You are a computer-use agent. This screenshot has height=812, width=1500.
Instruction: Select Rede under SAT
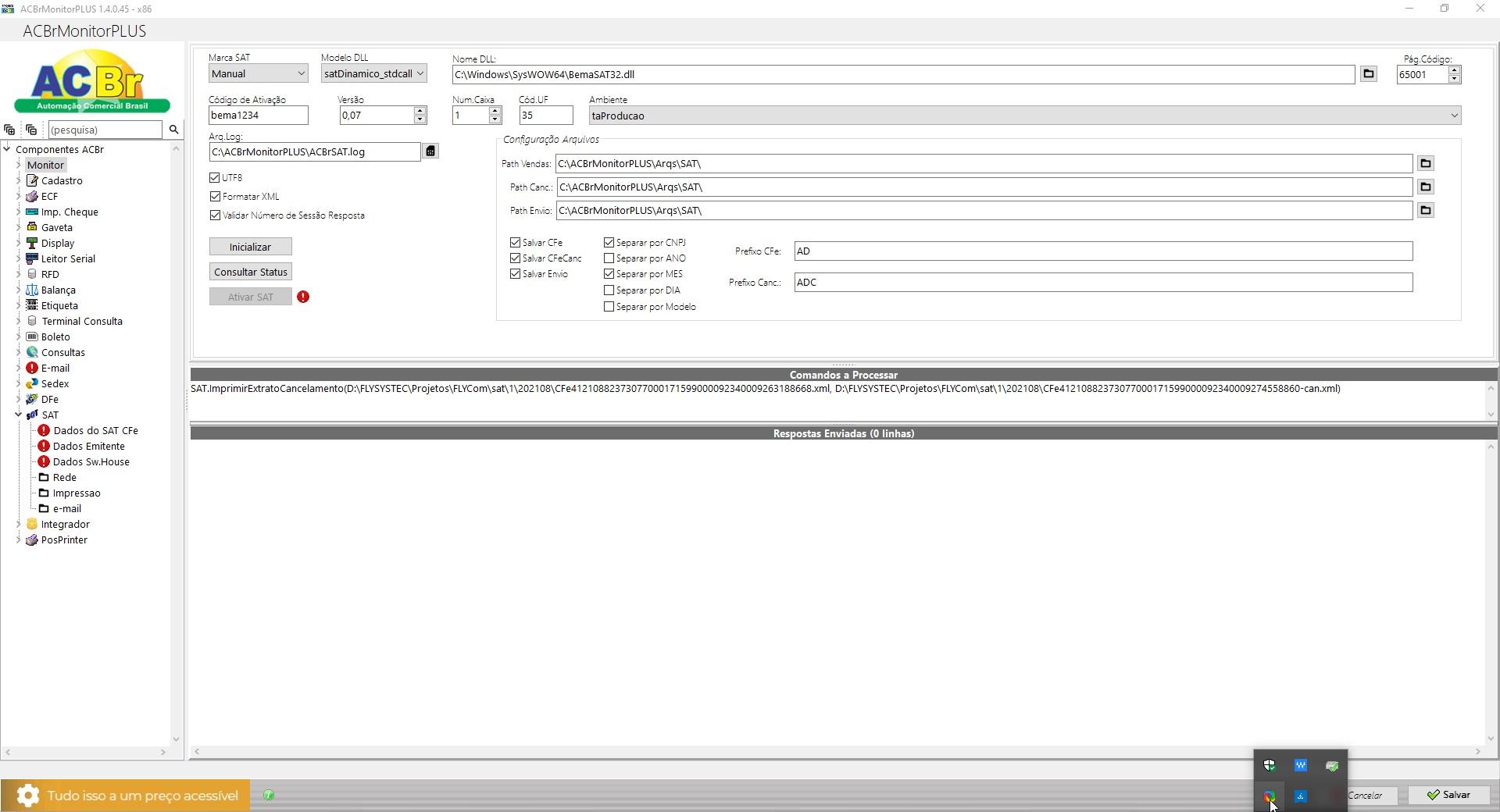pos(64,477)
